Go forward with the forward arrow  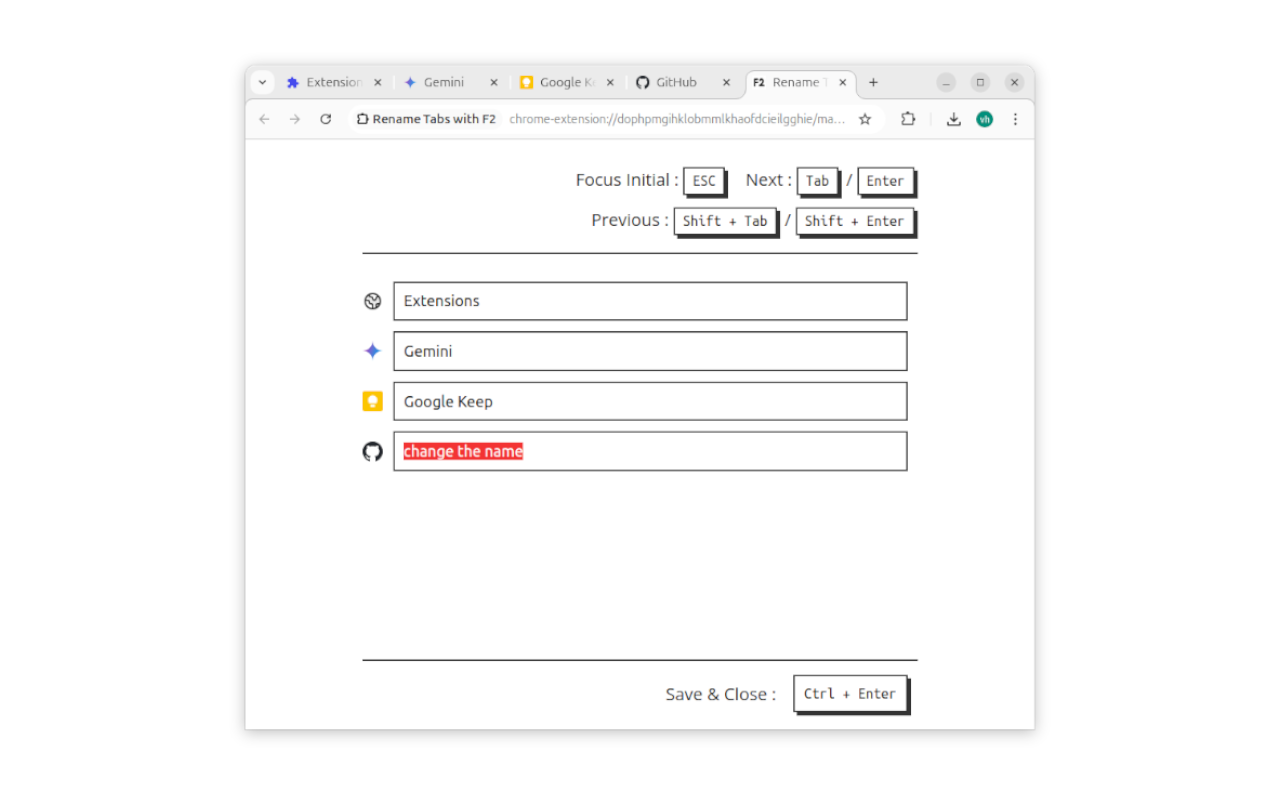(294, 119)
